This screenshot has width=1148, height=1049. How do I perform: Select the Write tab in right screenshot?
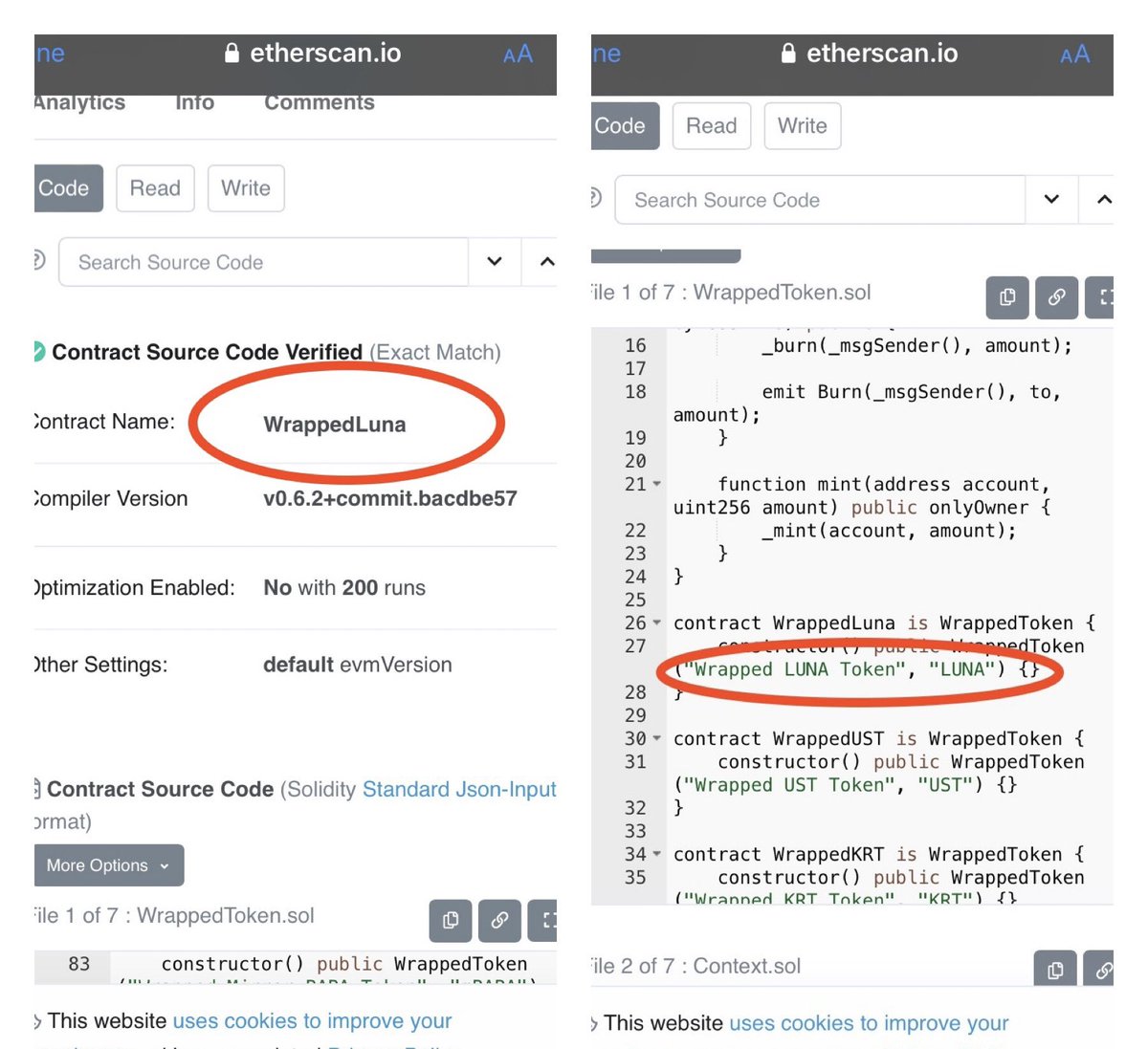coord(803,126)
